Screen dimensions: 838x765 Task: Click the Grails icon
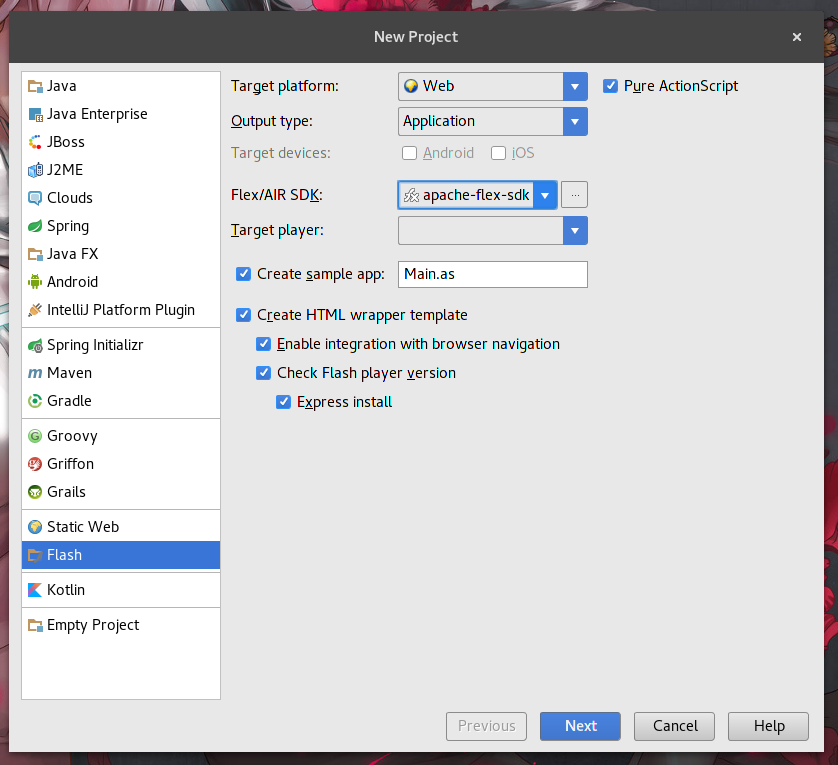click(x=35, y=492)
